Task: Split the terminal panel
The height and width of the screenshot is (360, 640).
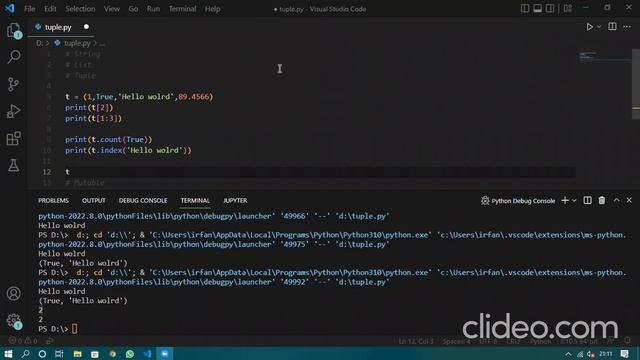Action: pos(587,200)
